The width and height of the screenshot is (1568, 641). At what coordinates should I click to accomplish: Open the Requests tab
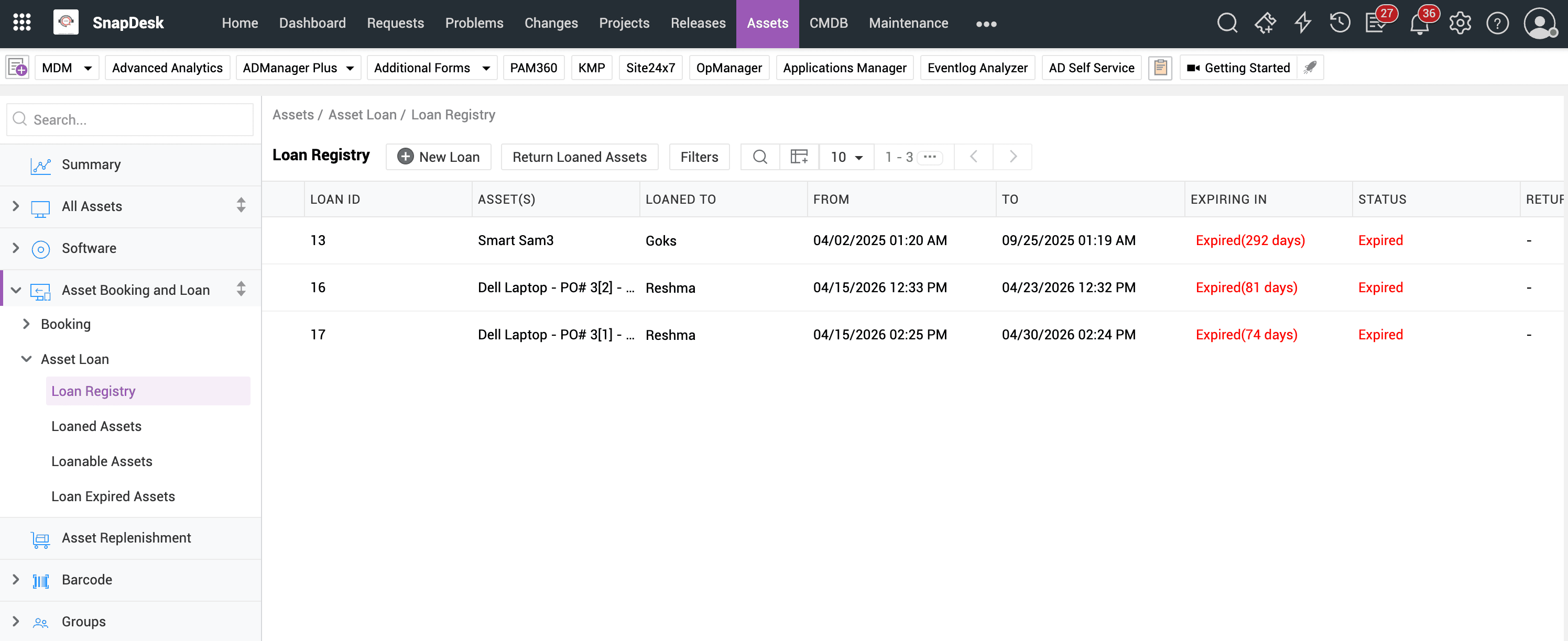pyautogui.click(x=395, y=23)
